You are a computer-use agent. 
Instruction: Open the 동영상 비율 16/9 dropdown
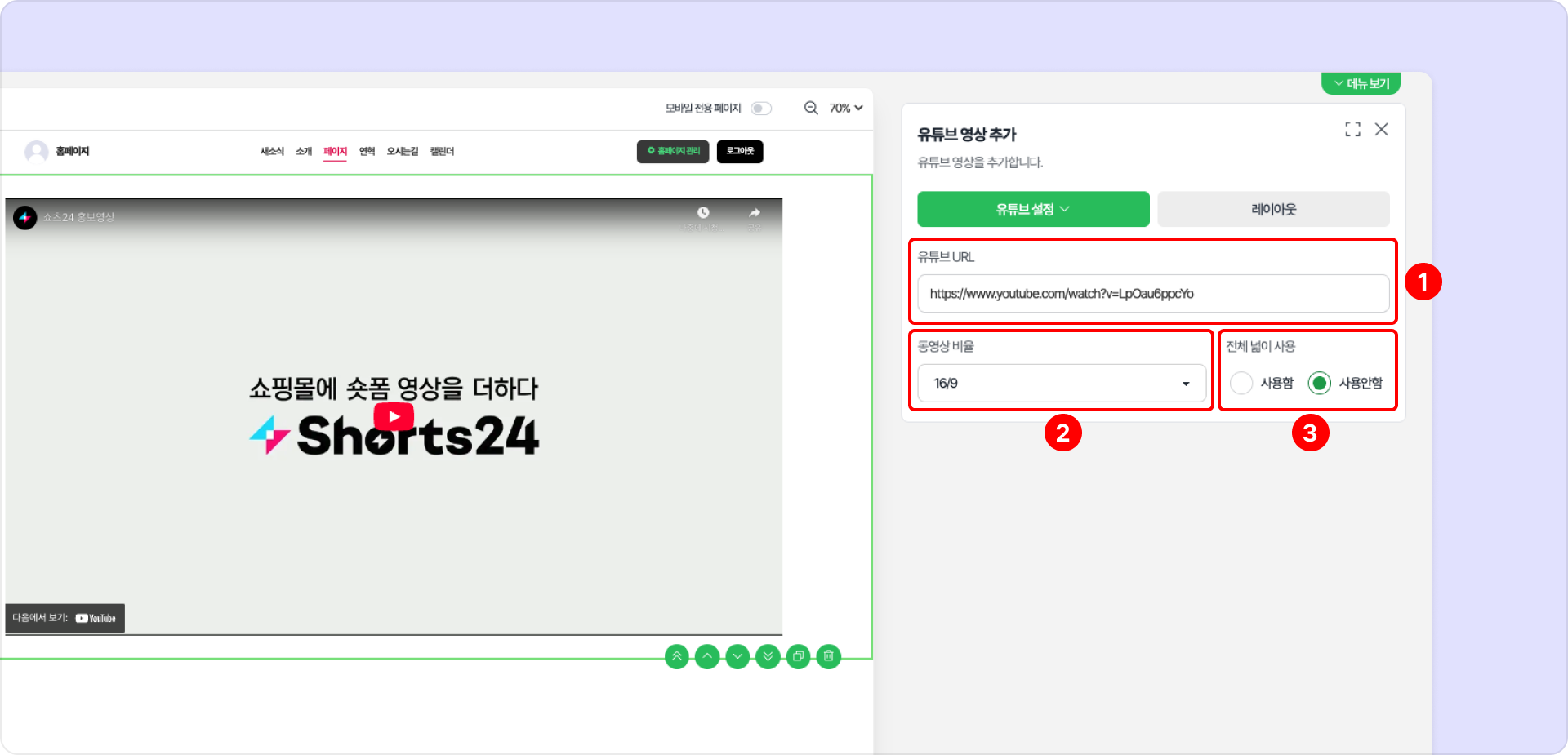(1062, 383)
